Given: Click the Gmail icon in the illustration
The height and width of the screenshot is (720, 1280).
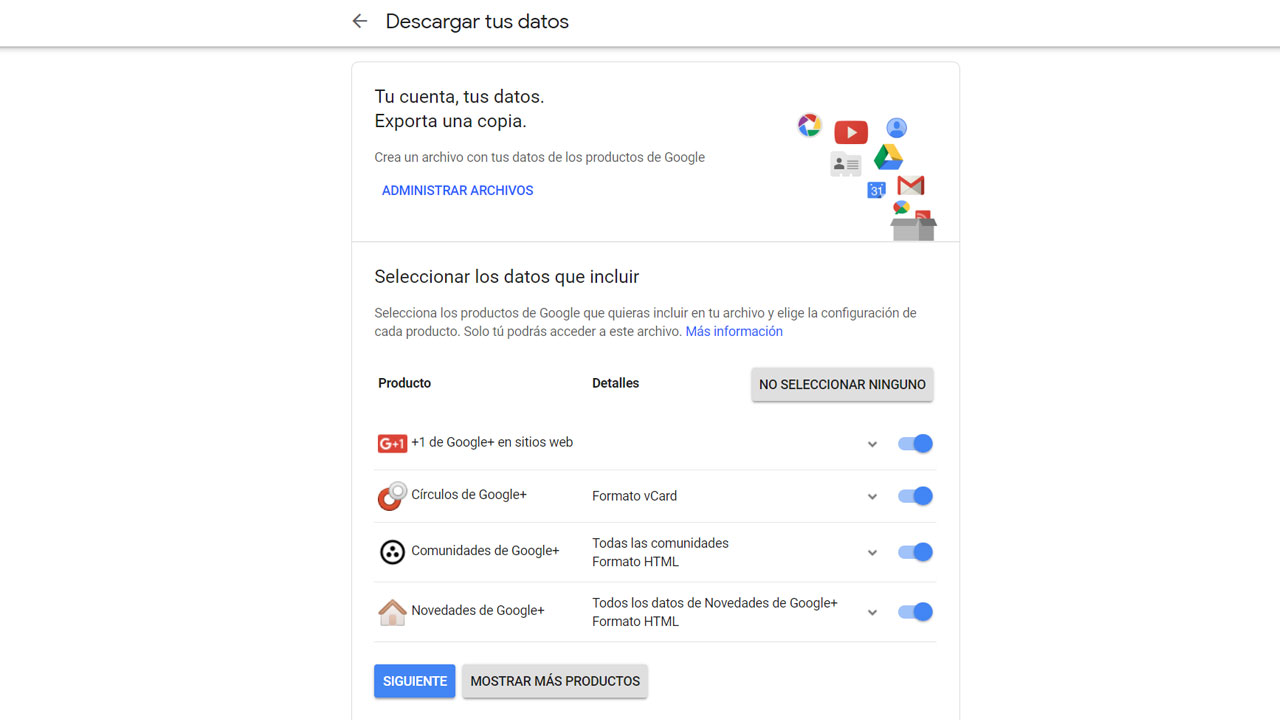Looking at the screenshot, I should (x=911, y=185).
